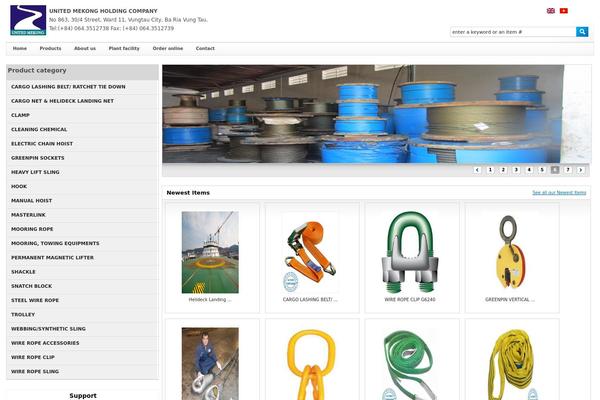The width and height of the screenshot is (600, 400).
Task: Click the CARGO LASHING BELT/ product title
Action: click(x=310, y=300)
